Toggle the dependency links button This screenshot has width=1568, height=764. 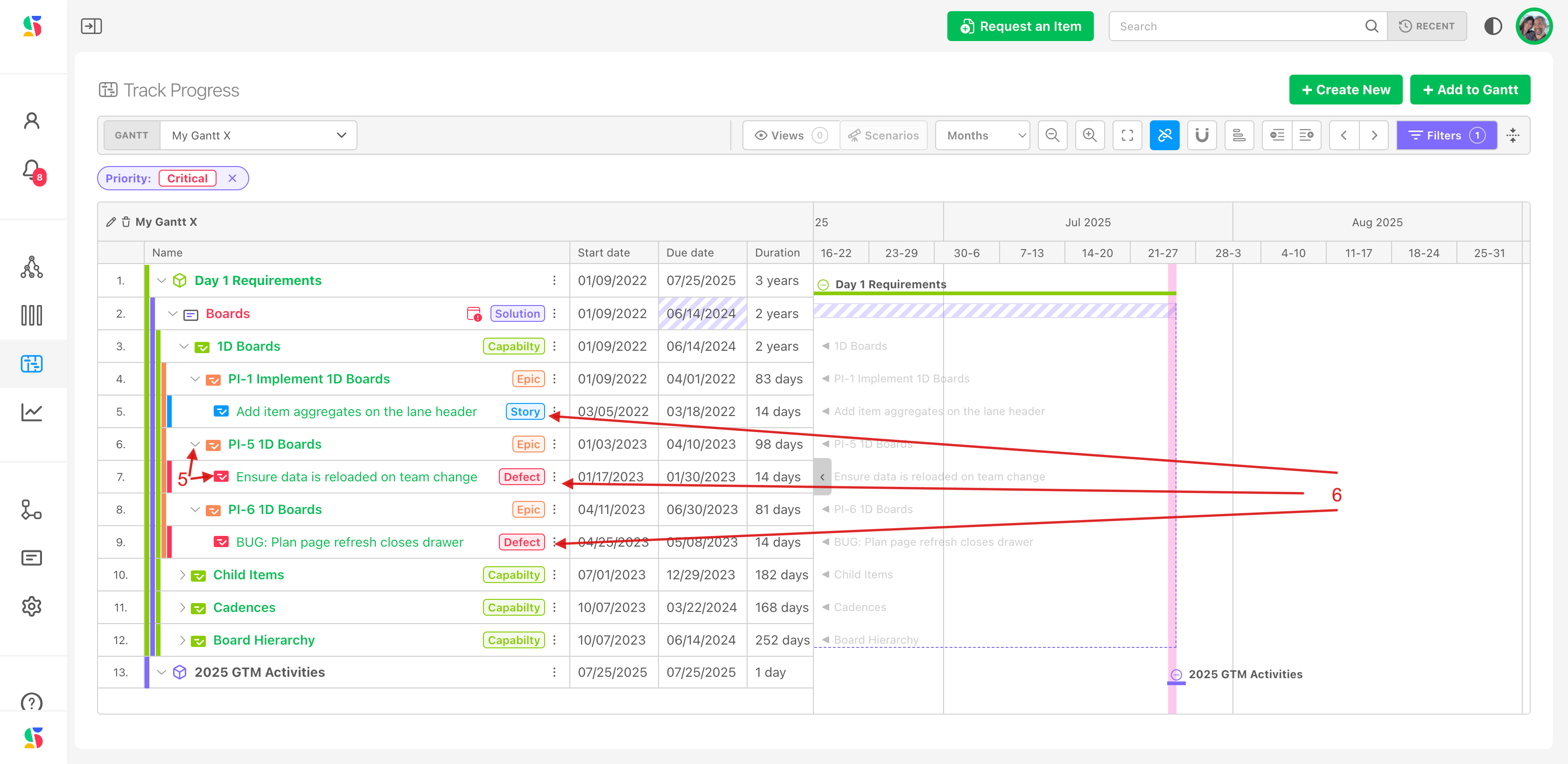1164,135
